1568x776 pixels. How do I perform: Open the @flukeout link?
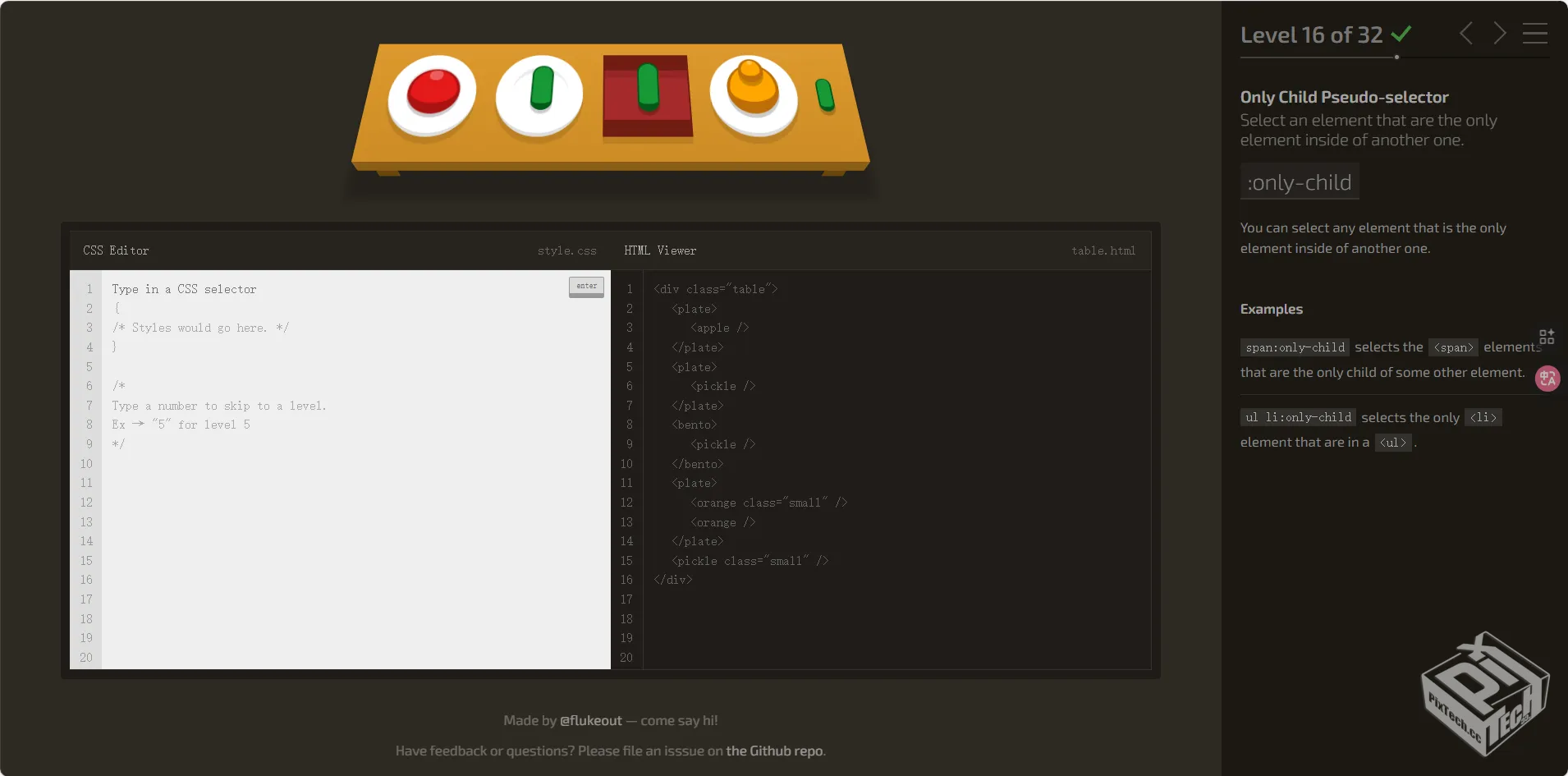click(x=590, y=720)
